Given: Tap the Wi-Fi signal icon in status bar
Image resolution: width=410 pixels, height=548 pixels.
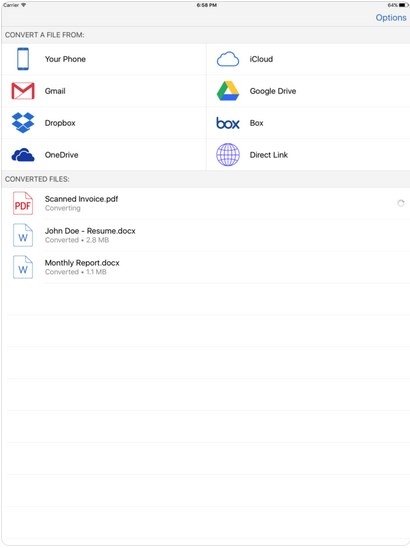Looking at the screenshot, I should [x=23, y=5].
